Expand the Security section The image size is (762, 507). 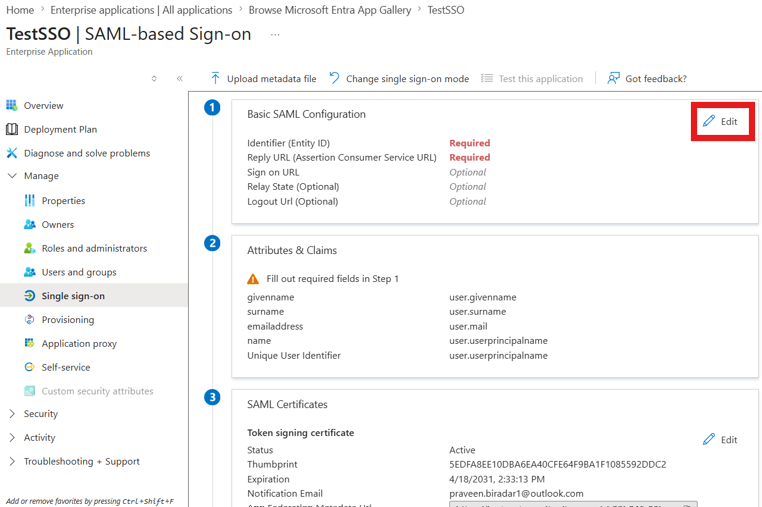point(12,414)
